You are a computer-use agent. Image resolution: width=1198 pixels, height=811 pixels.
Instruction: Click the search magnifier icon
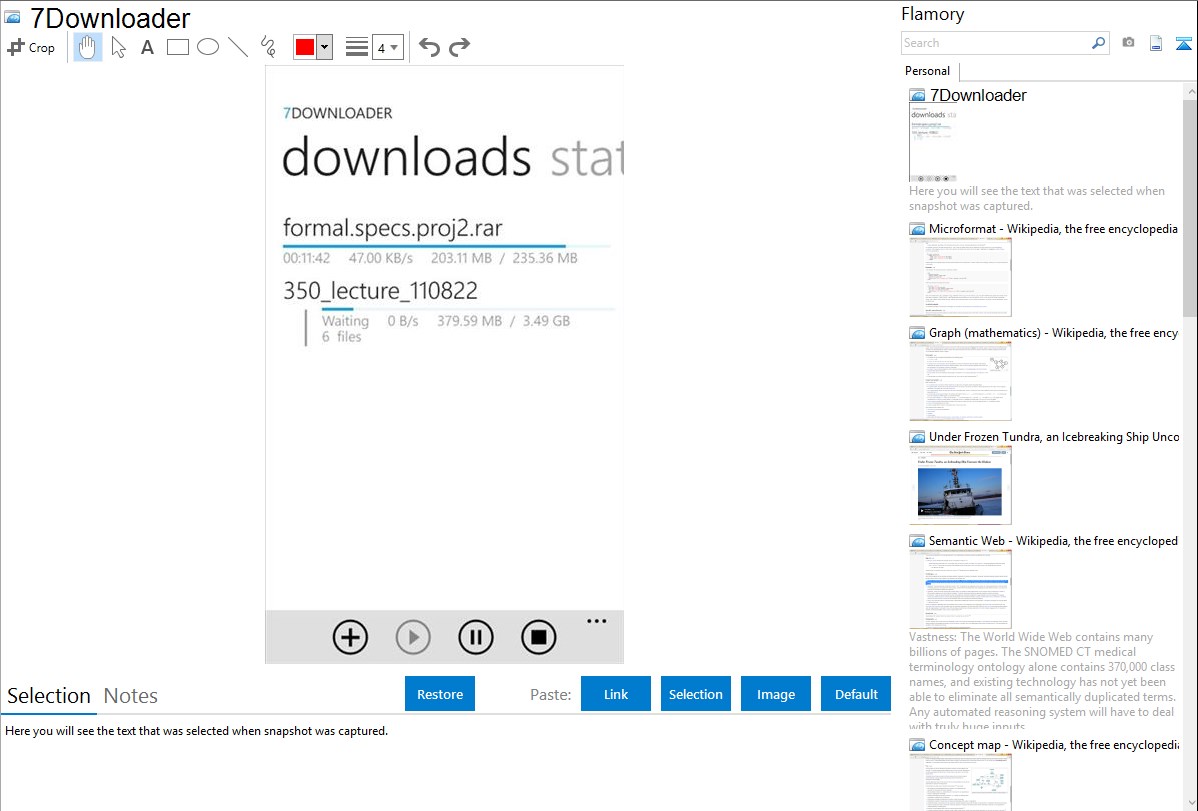1099,43
